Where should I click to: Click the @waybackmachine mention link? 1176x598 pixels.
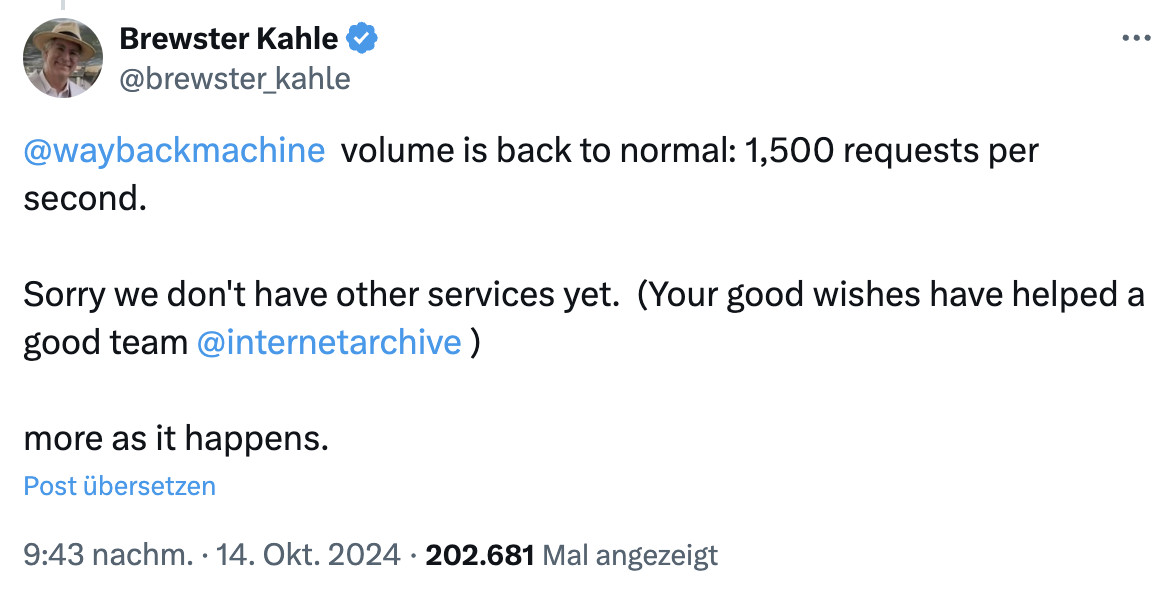pyautogui.click(x=172, y=150)
